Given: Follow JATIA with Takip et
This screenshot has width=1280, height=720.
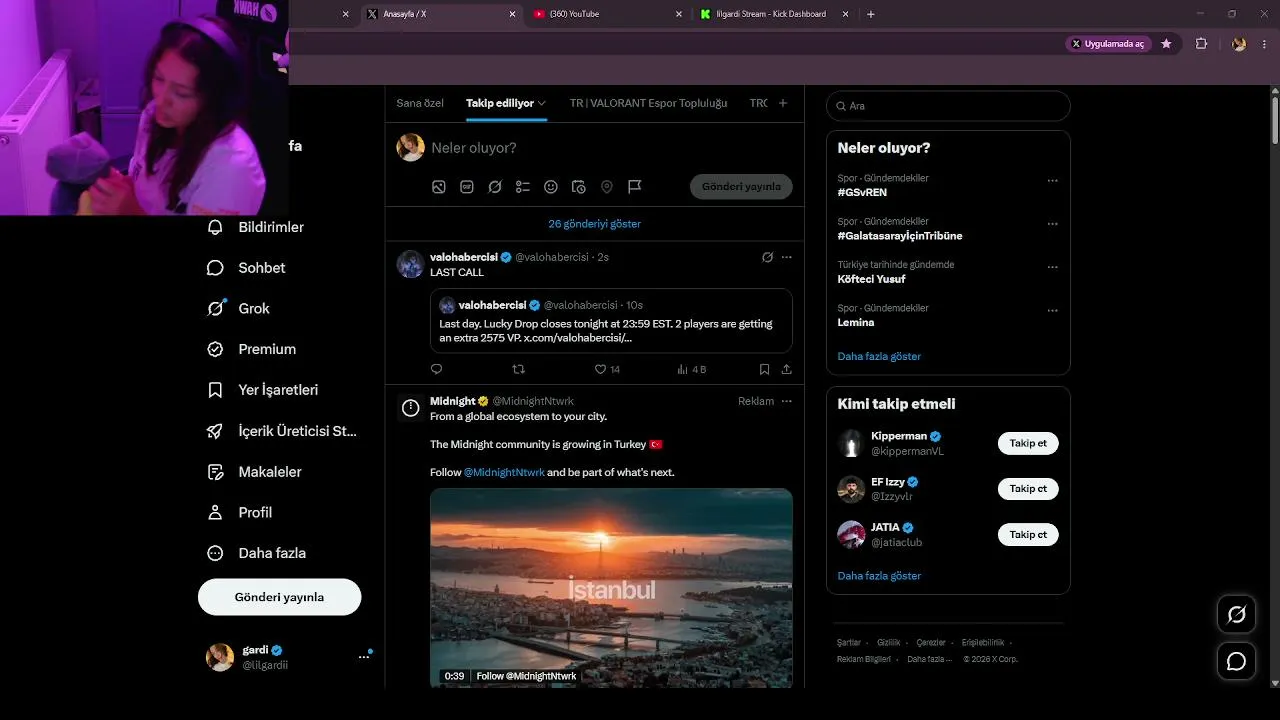Looking at the screenshot, I should click(1028, 534).
